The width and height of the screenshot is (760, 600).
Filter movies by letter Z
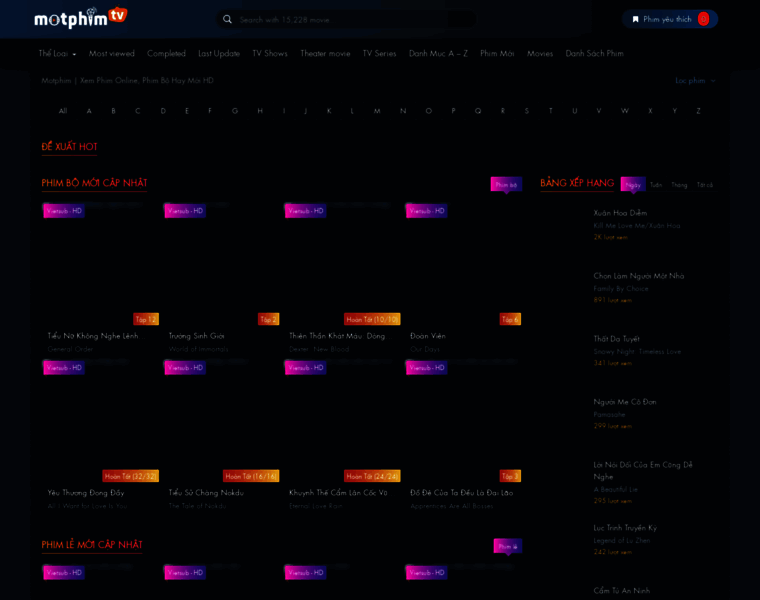click(x=698, y=111)
